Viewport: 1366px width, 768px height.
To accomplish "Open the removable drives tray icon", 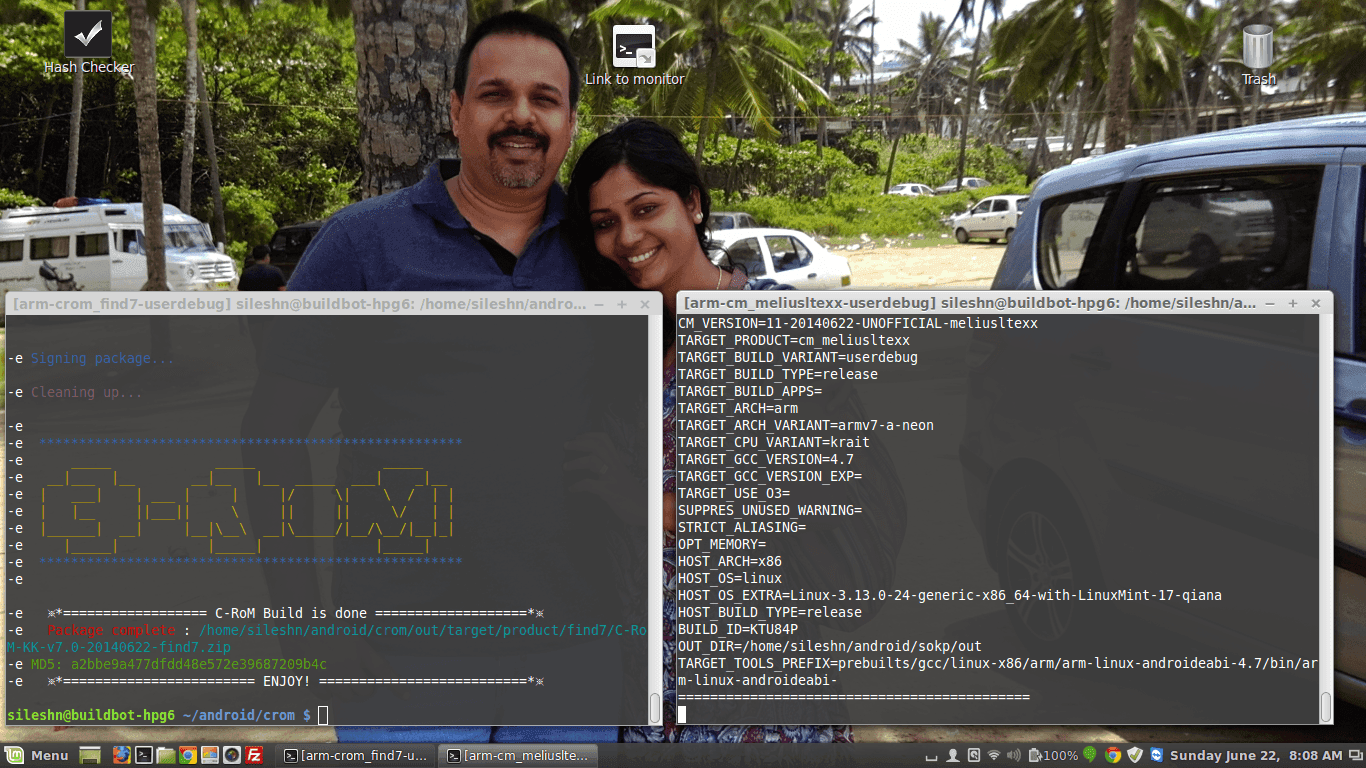I will click(x=974, y=755).
